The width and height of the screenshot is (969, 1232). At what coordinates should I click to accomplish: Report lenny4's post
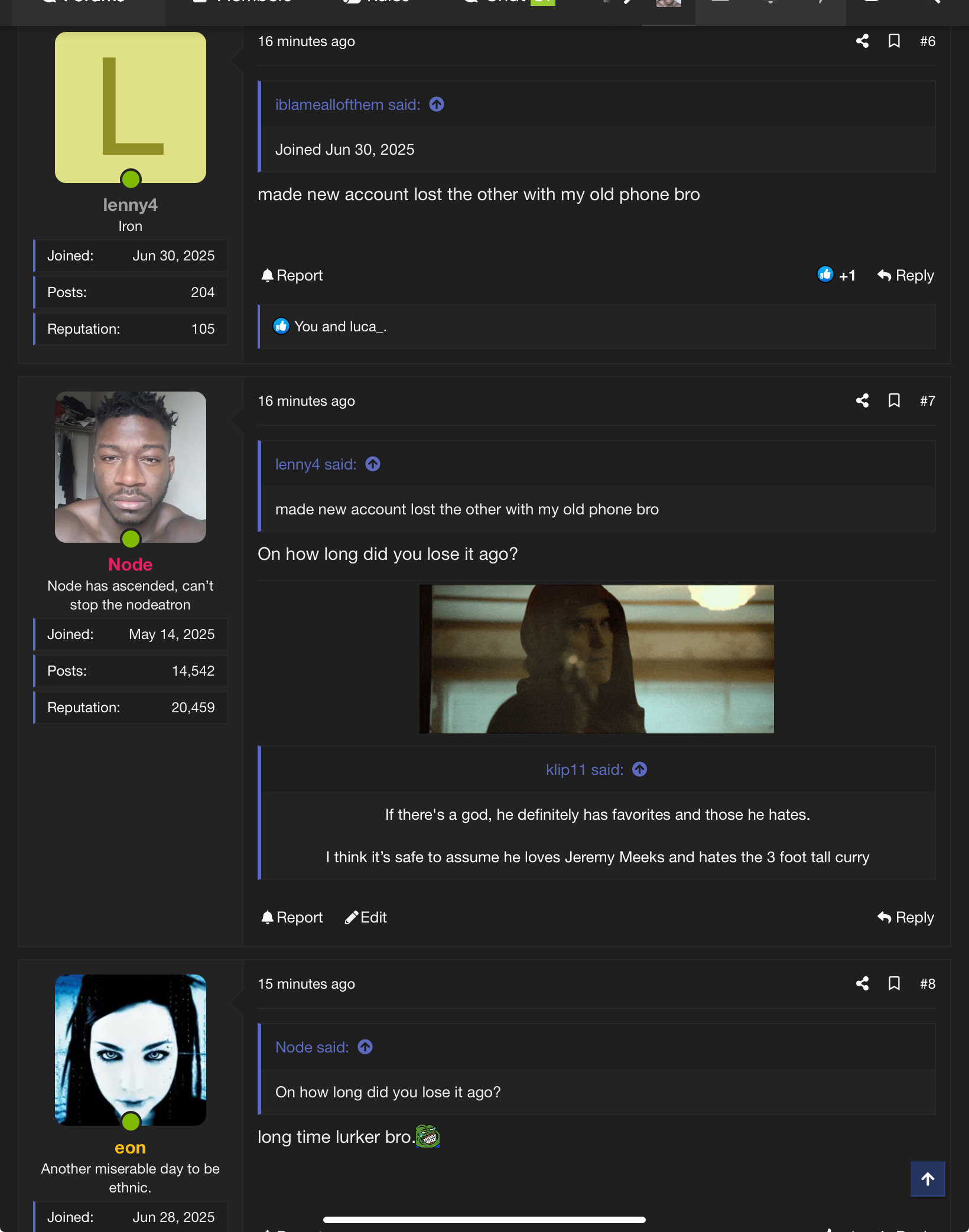[x=292, y=276]
